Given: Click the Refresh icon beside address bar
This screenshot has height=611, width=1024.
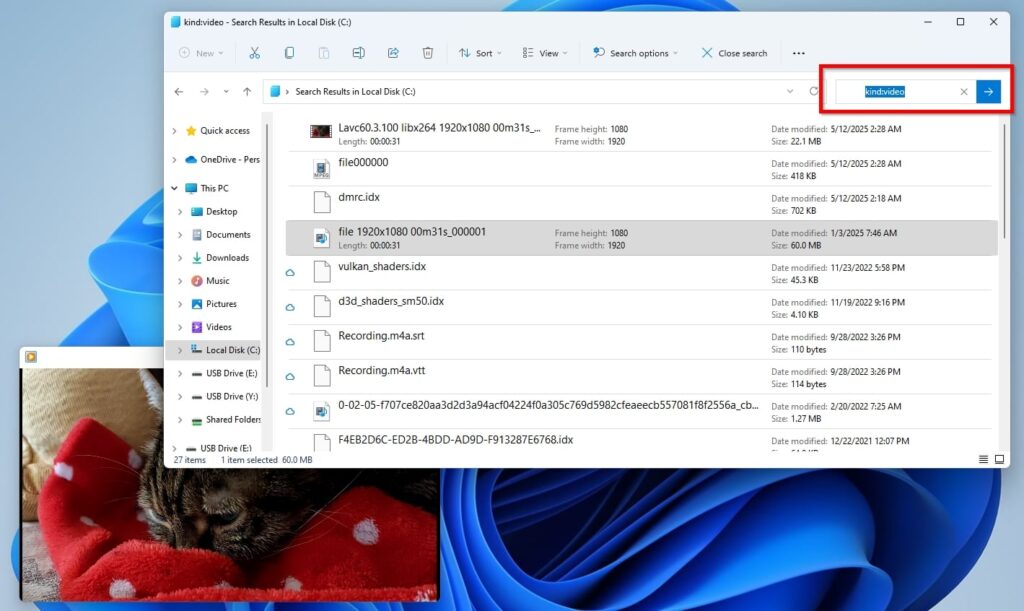Looking at the screenshot, I should tap(814, 92).
